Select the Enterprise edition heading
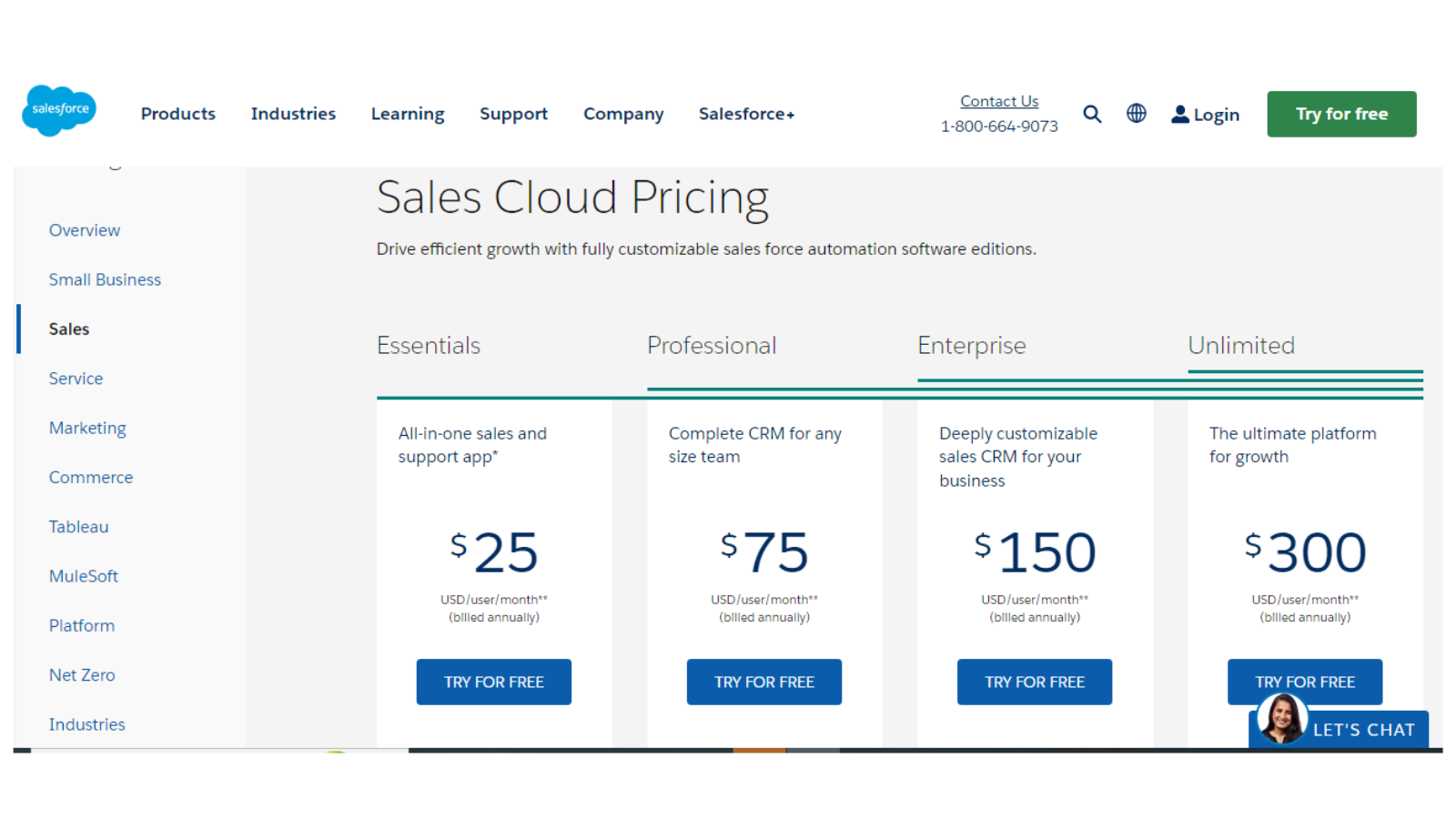 pos(972,346)
